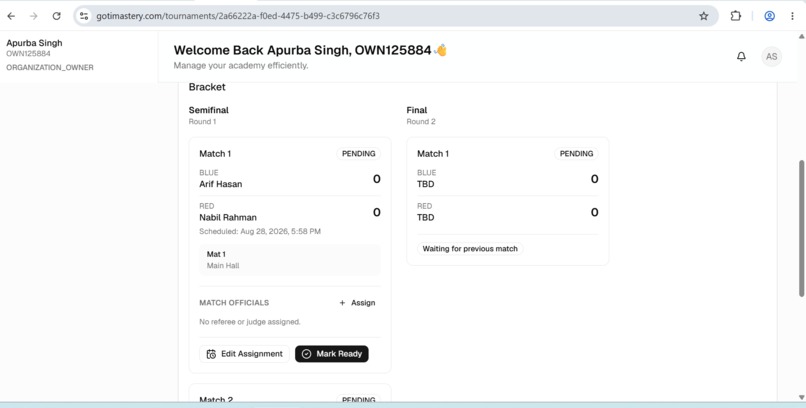
Task: Click the Bracket section heading
Action: pyautogui.click(x=207, y=87)
